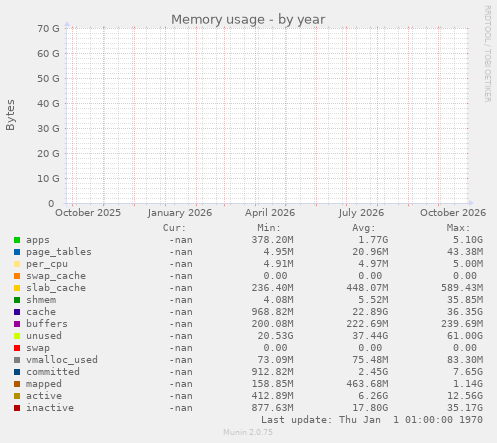This screenshot has width=497, height=443.
Task: Click the '10 G' y-axis label
Action: click(48, 179)
